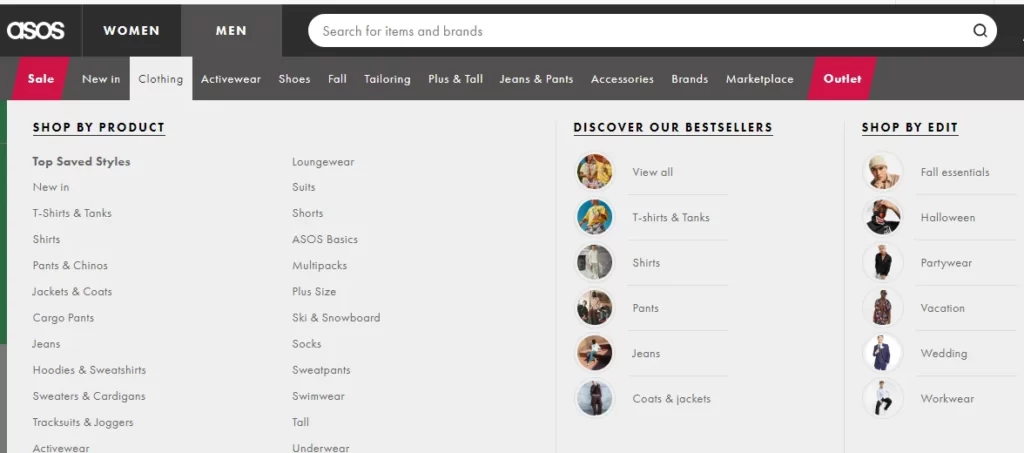Click Halloween edit text link
This screenshot has height=453, width=1024.
pos(948,217)
